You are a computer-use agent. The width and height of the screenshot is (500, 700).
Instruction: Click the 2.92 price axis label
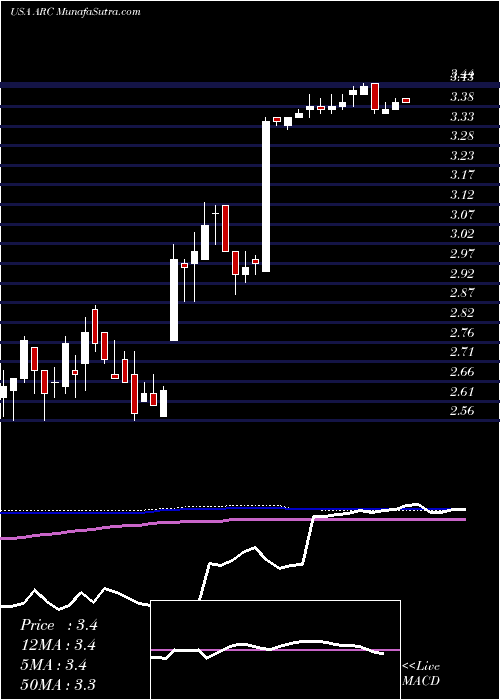[x=462, y=273]
